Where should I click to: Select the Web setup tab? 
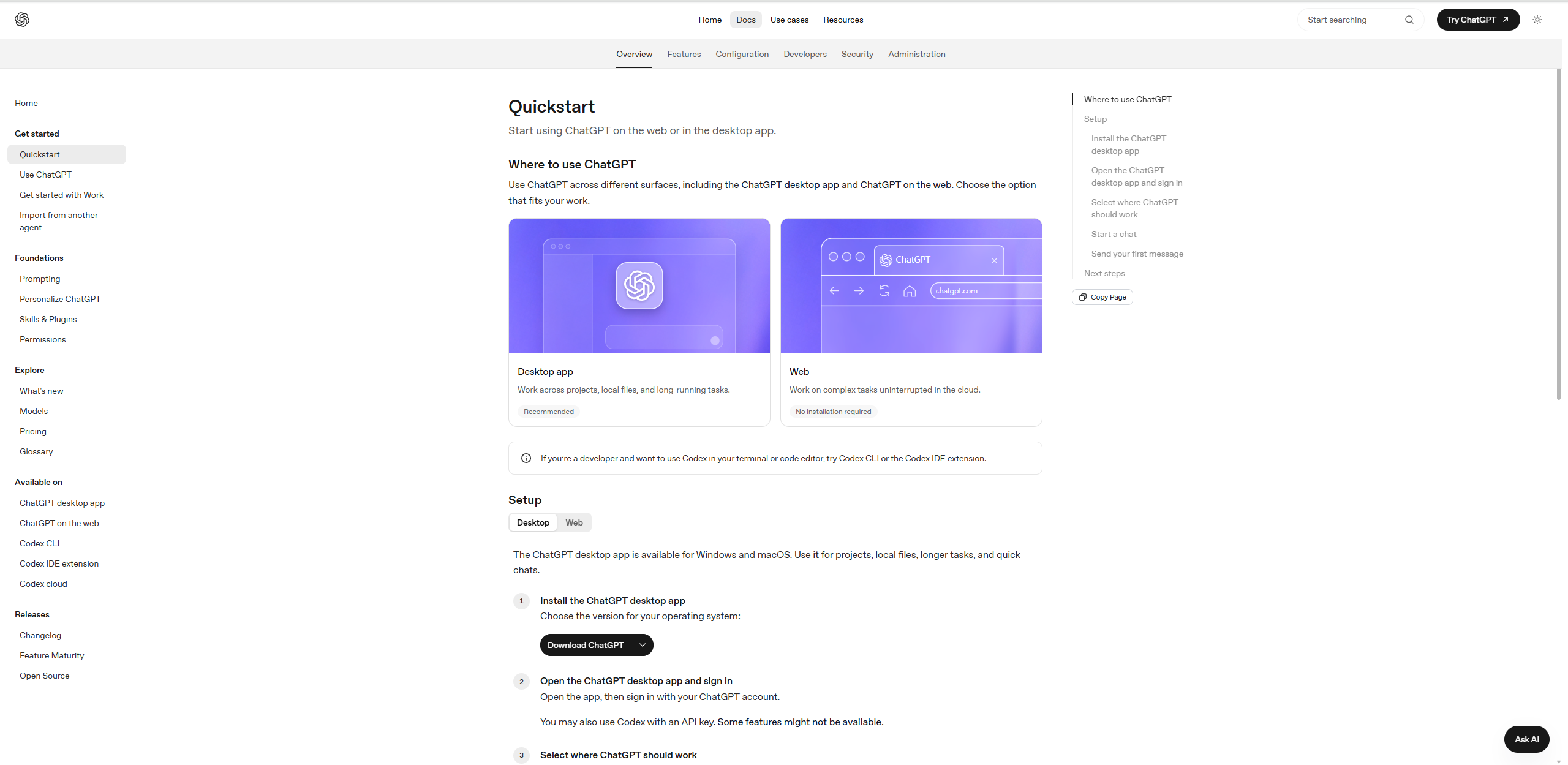tap(574, 522)
